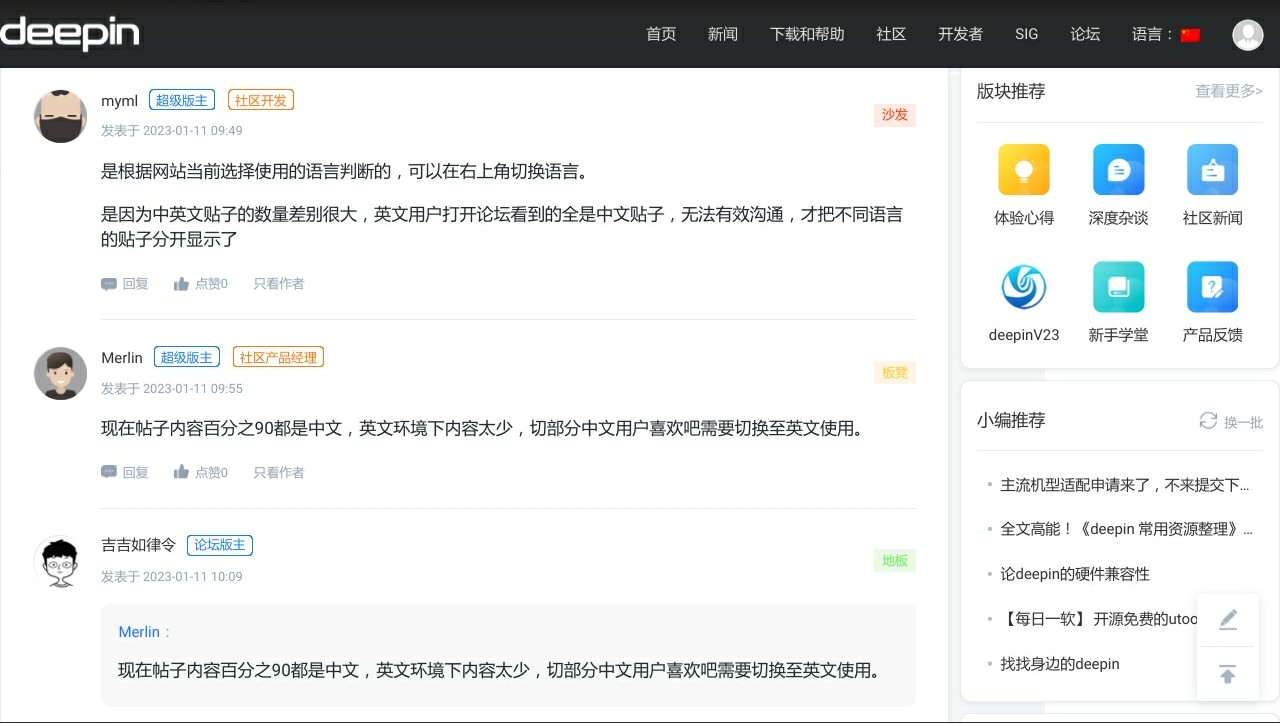Viewport: 1280px width, 723px height.
Task: Open recommended post 找找身边的deepin
Action: coord(1060,664)
